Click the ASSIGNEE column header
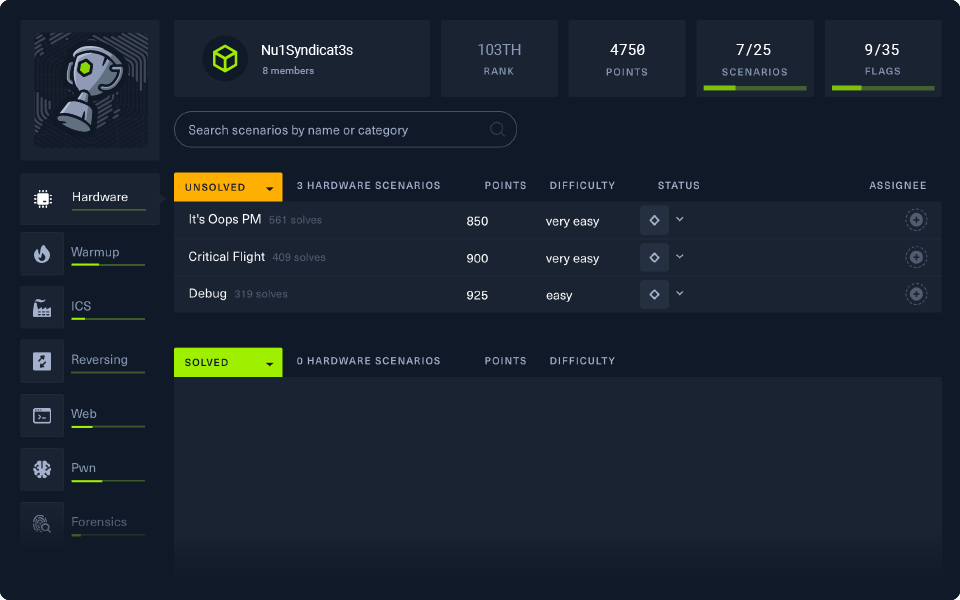Viewport: 960px width, 600px height. 898,186
